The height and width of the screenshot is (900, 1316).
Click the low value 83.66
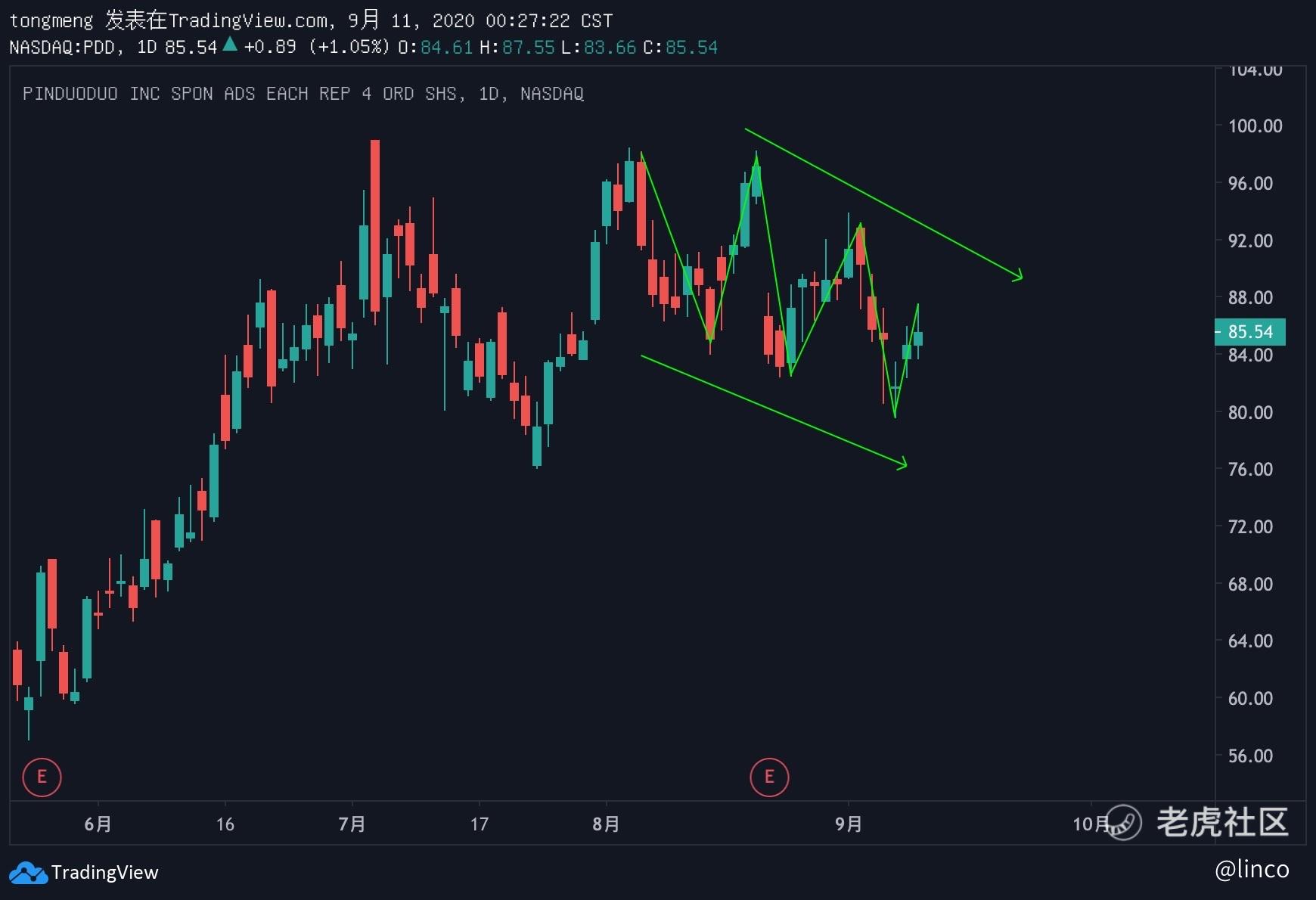[610, 47]
